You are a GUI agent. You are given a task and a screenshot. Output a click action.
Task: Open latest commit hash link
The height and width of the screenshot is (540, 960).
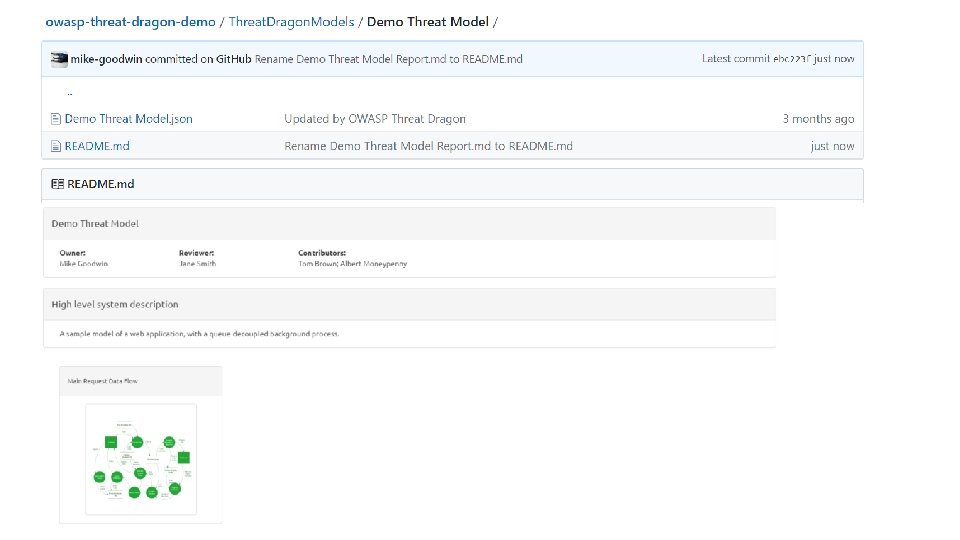click(x=792, y=59)
